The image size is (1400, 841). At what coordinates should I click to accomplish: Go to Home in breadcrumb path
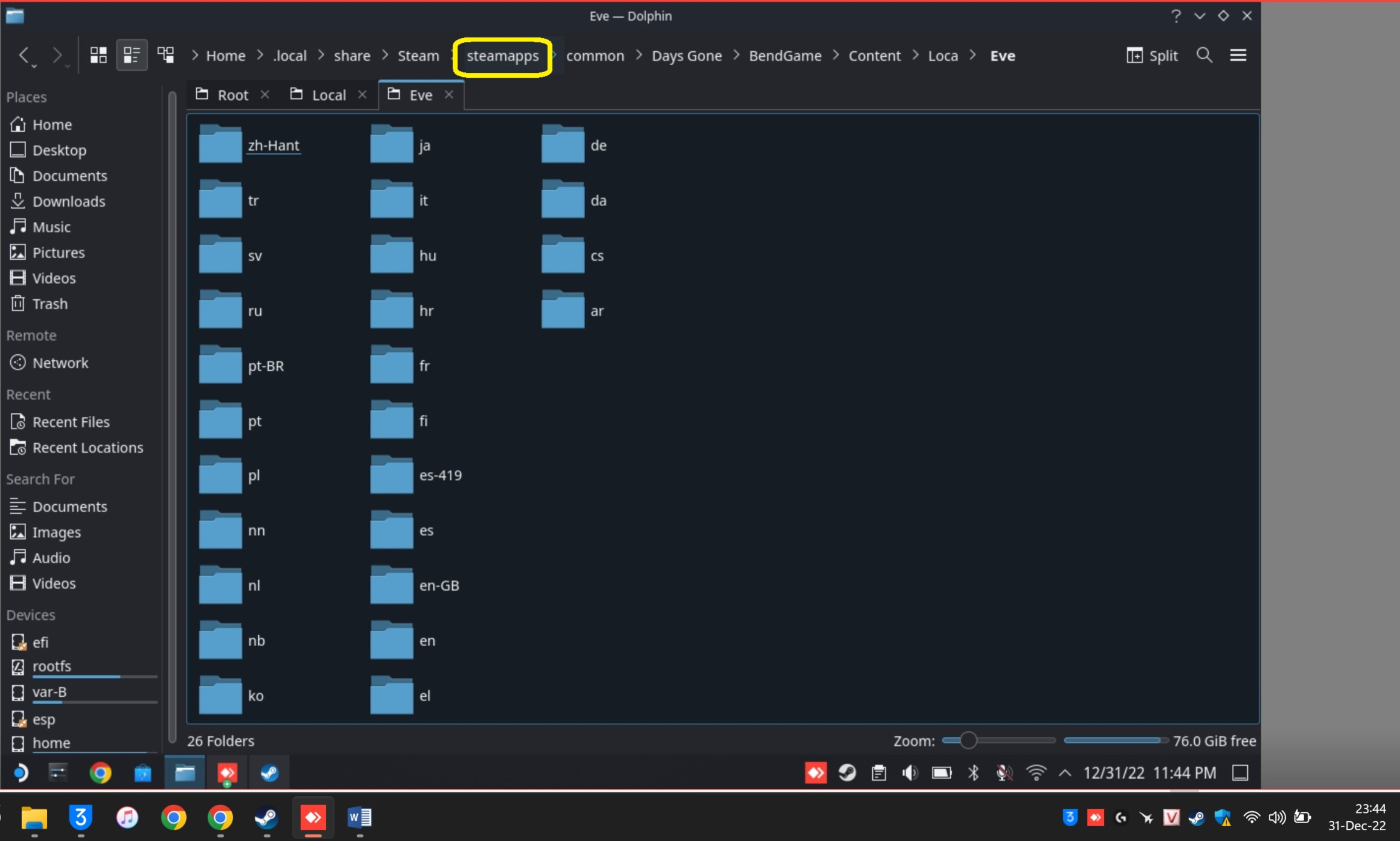(225, 55)
